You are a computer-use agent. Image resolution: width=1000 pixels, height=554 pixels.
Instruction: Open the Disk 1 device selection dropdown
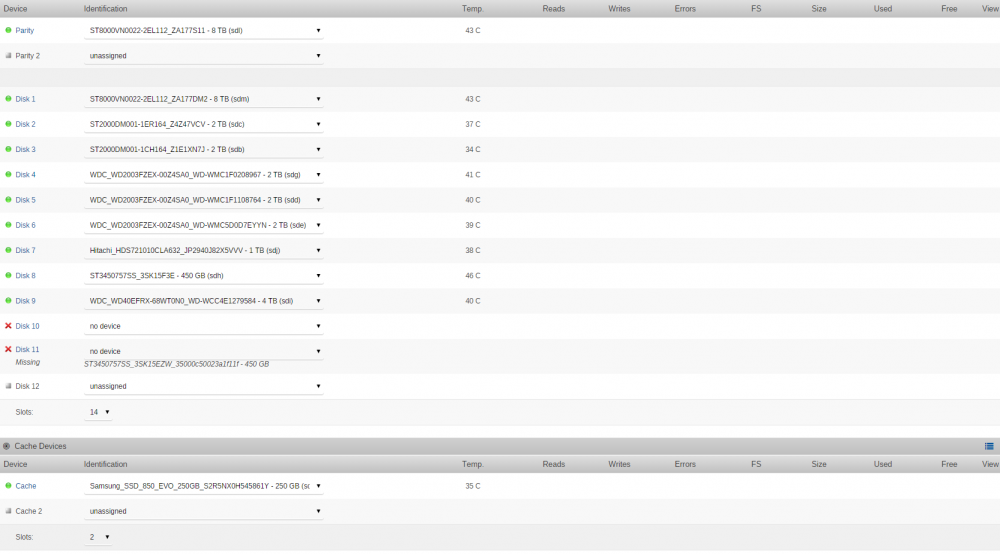(x=204, y=99)
